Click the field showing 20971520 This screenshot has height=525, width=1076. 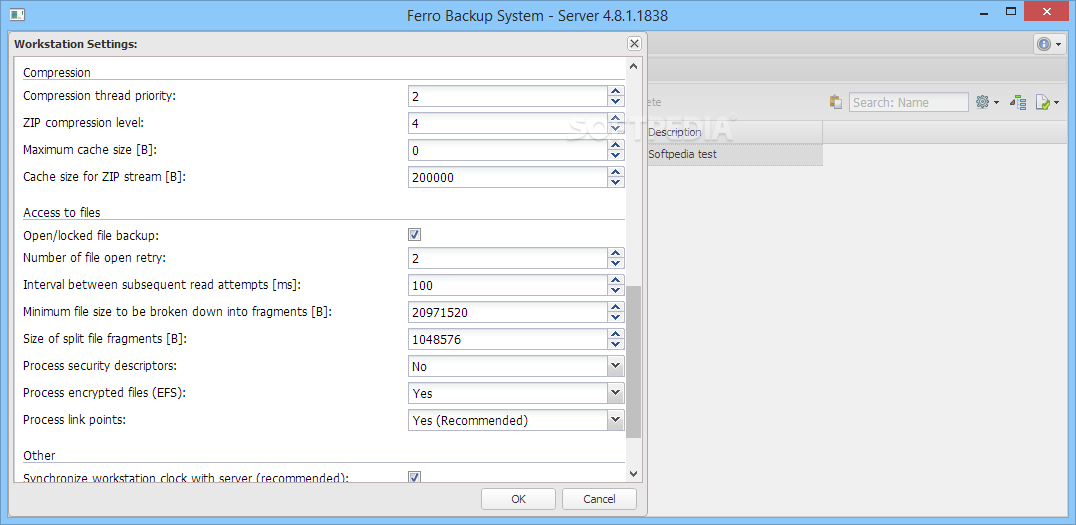[508, 312]
